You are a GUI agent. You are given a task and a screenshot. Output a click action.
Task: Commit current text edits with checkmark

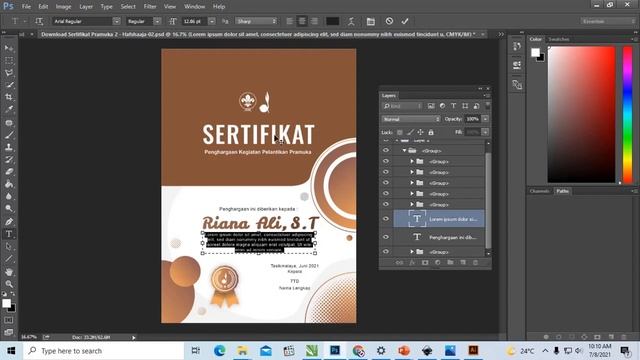tap(405, 21)
